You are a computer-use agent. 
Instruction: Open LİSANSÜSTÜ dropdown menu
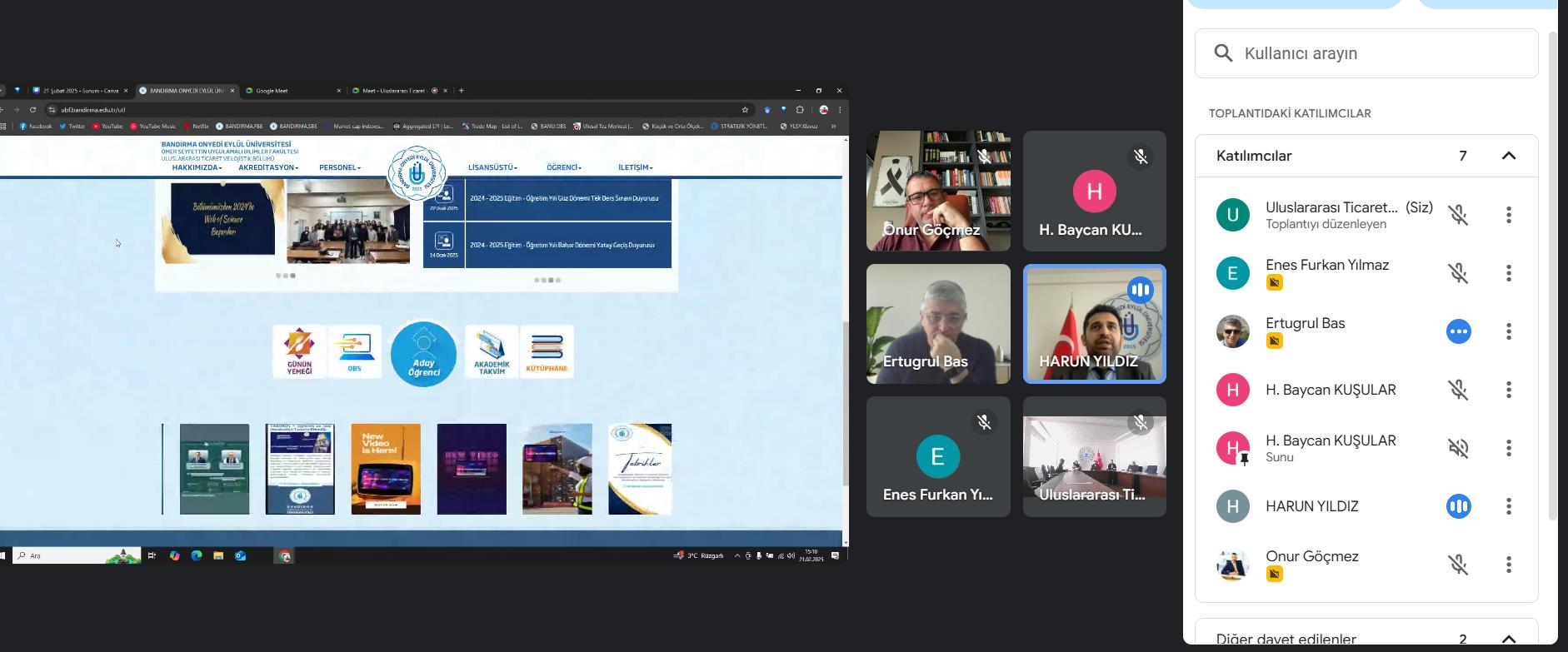point(492,167)
